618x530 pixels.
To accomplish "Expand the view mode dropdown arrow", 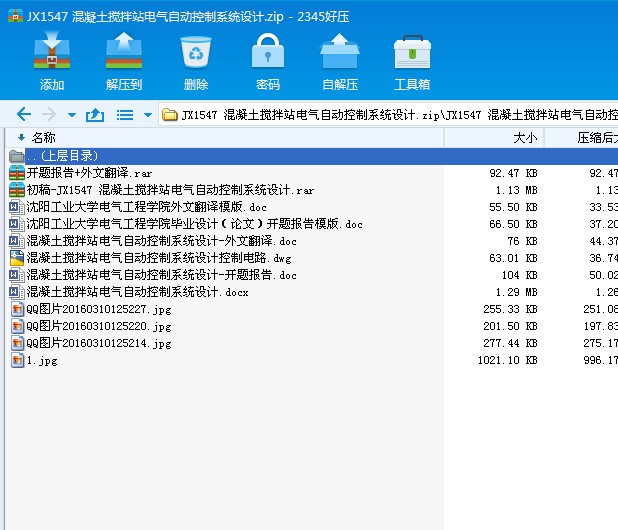I will [148, 115].
